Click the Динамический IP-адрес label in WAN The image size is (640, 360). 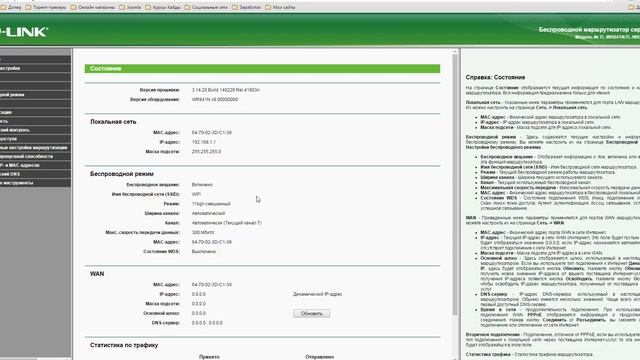[318, 294]
